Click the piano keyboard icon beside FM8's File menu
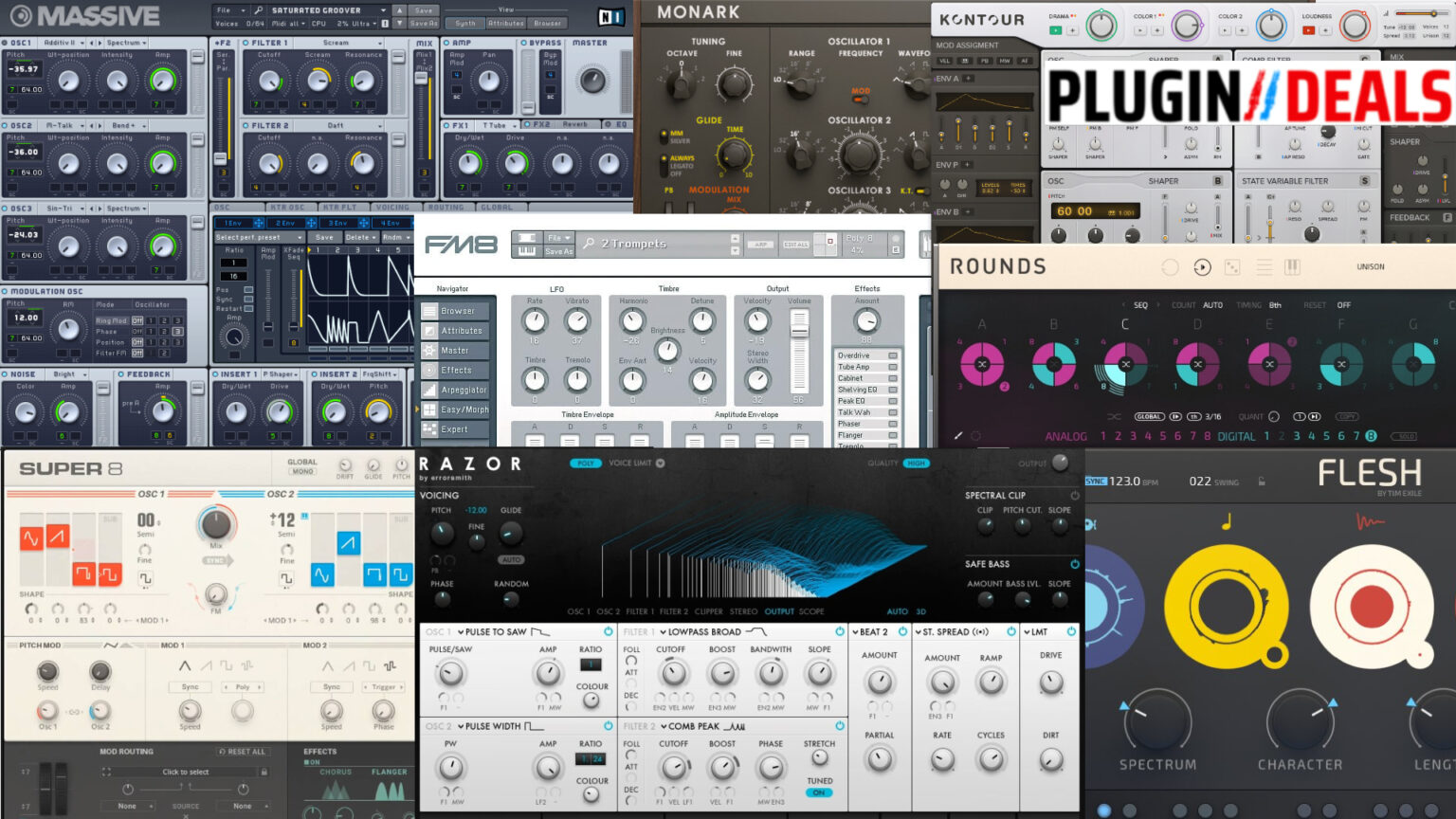The height and width of the screenshot is (819, 1456). pos(527,251)
